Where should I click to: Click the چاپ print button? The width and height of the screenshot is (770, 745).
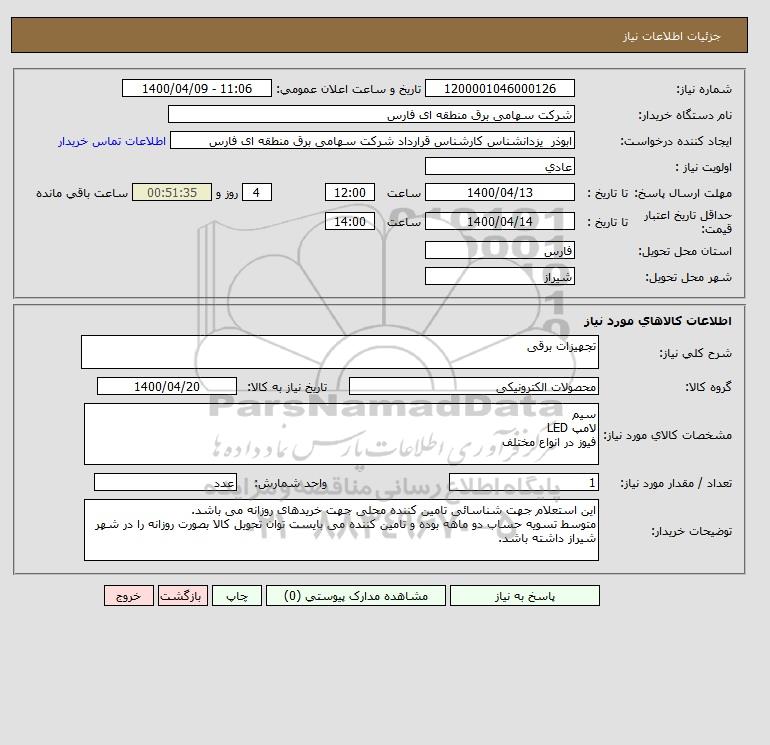[x=237, y=595]
